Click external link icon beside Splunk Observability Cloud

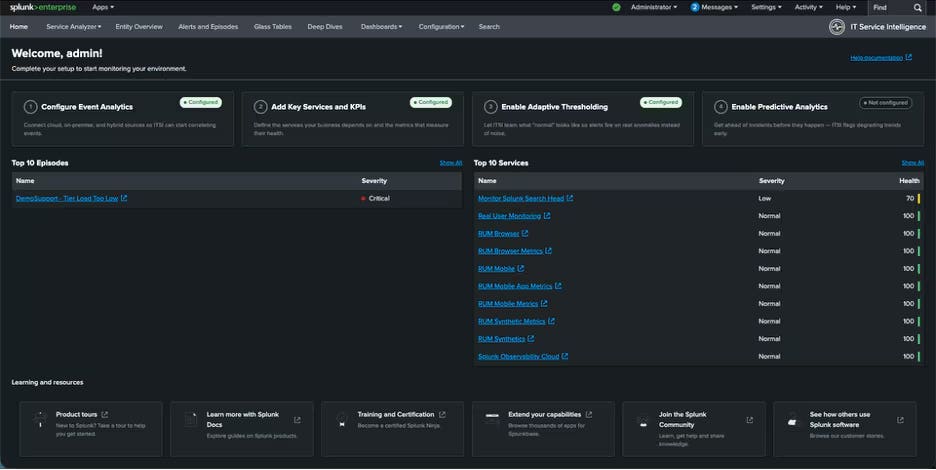(x=565, y=357)
